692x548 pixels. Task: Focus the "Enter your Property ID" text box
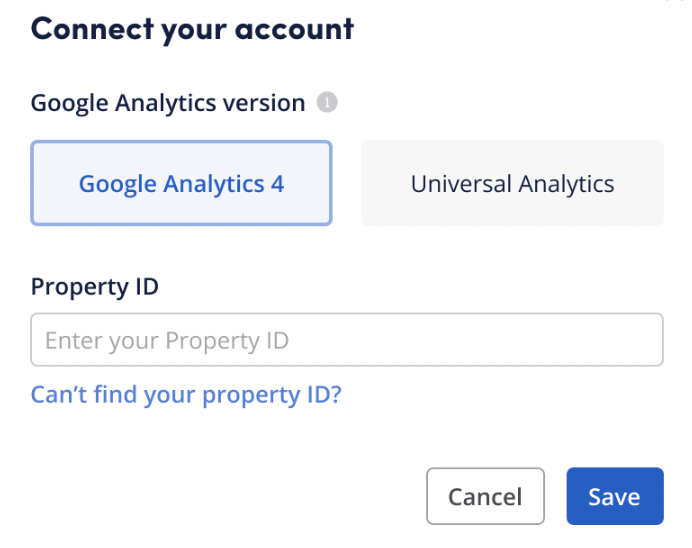[346, 340]
